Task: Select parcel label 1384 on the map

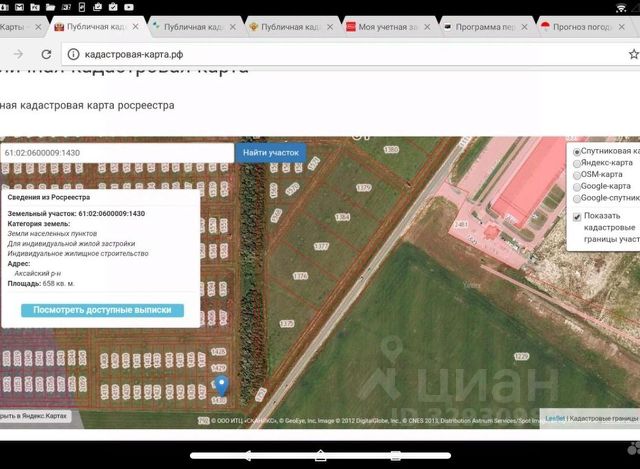Action: pos(342,217)
